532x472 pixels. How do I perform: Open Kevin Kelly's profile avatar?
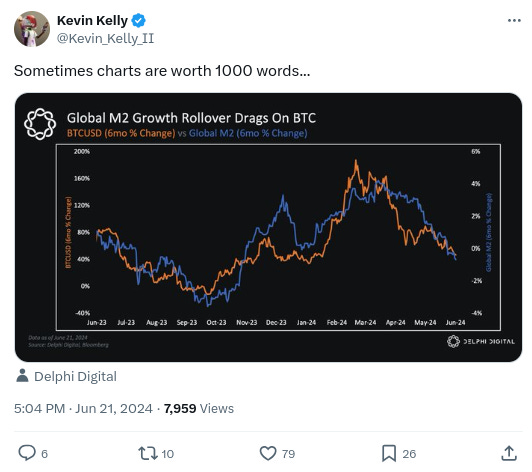click(x=32, y=29)
